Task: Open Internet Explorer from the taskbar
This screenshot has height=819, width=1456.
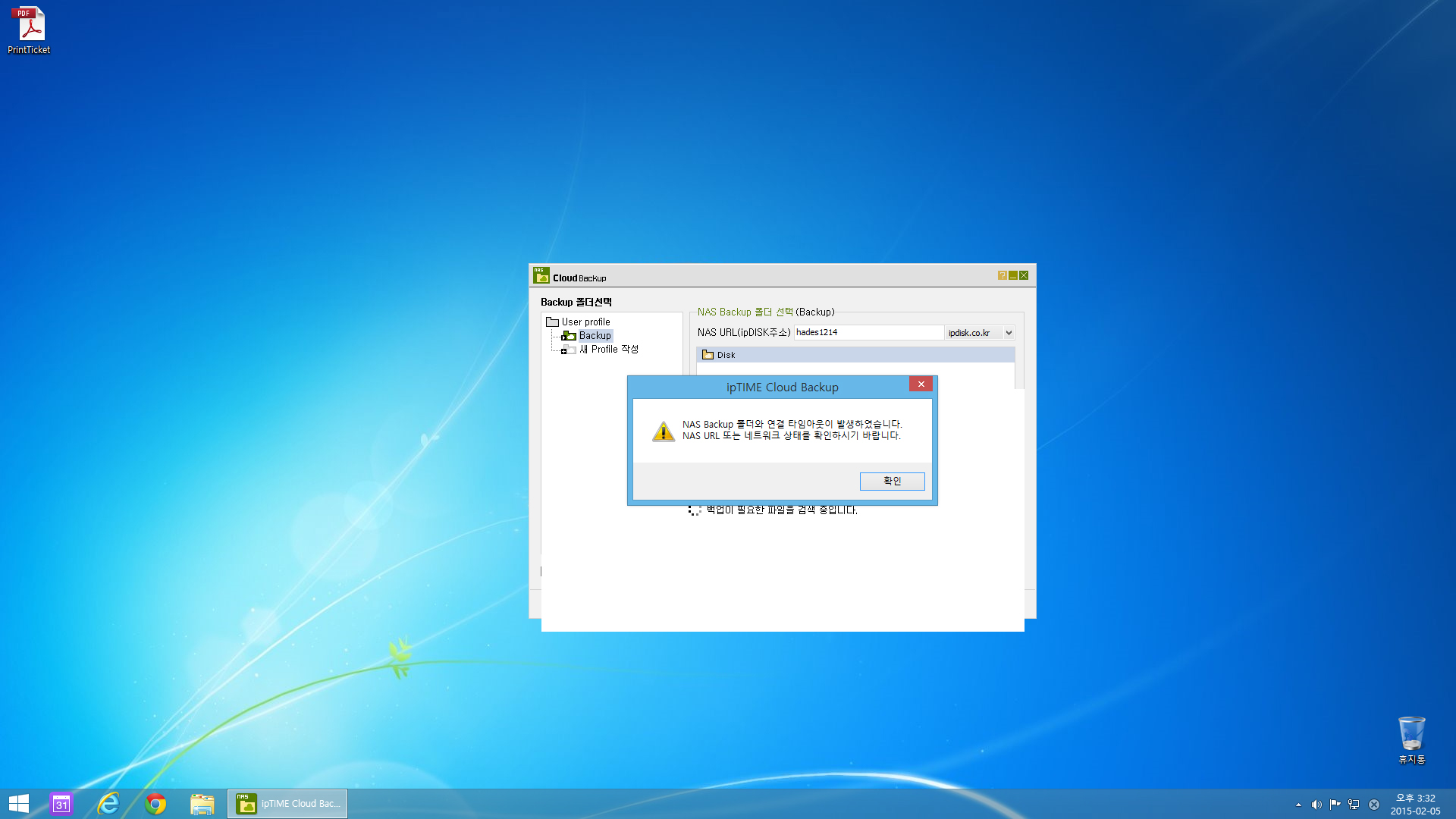Action: click(x=108, y=804)
